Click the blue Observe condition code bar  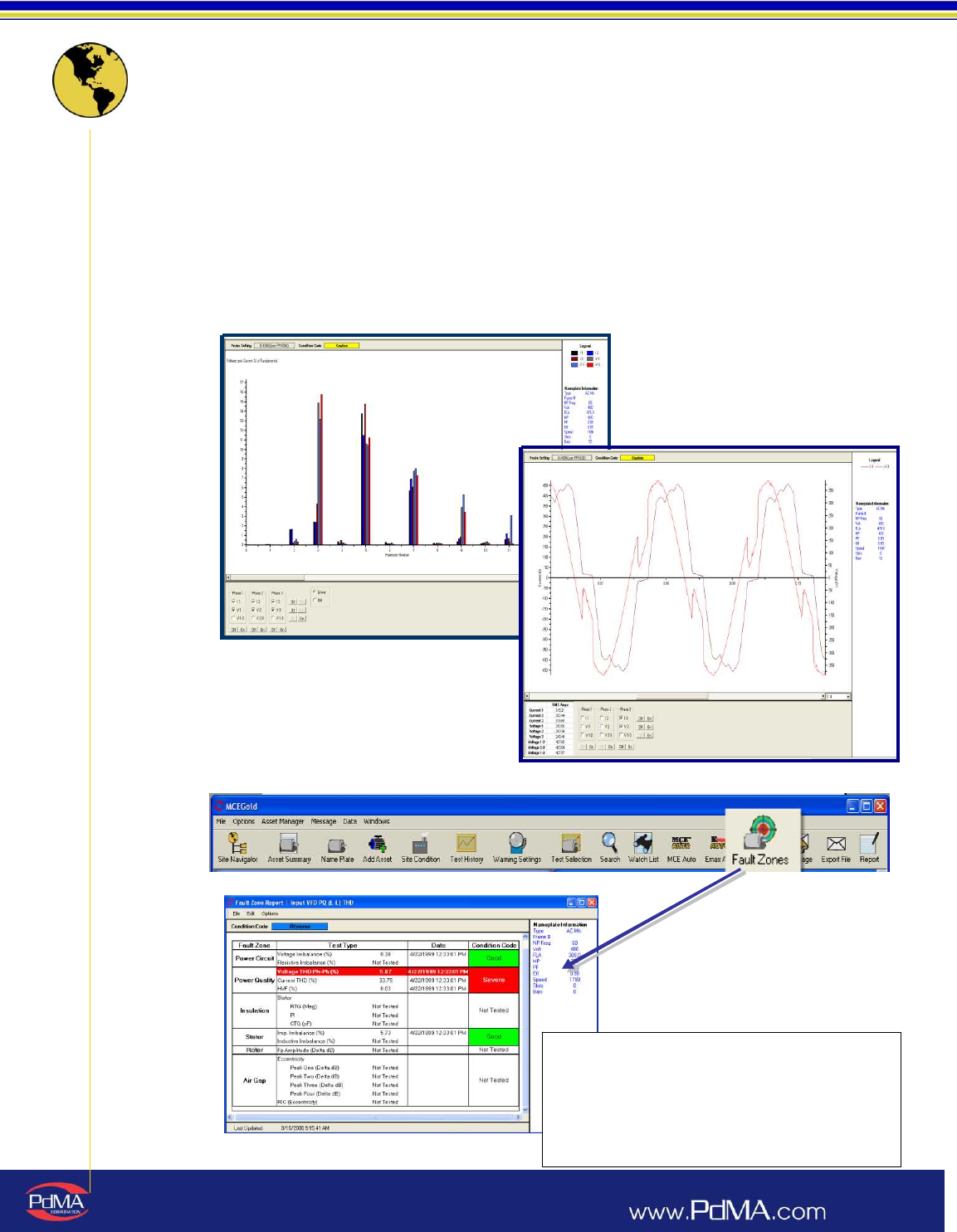[300, 926]
